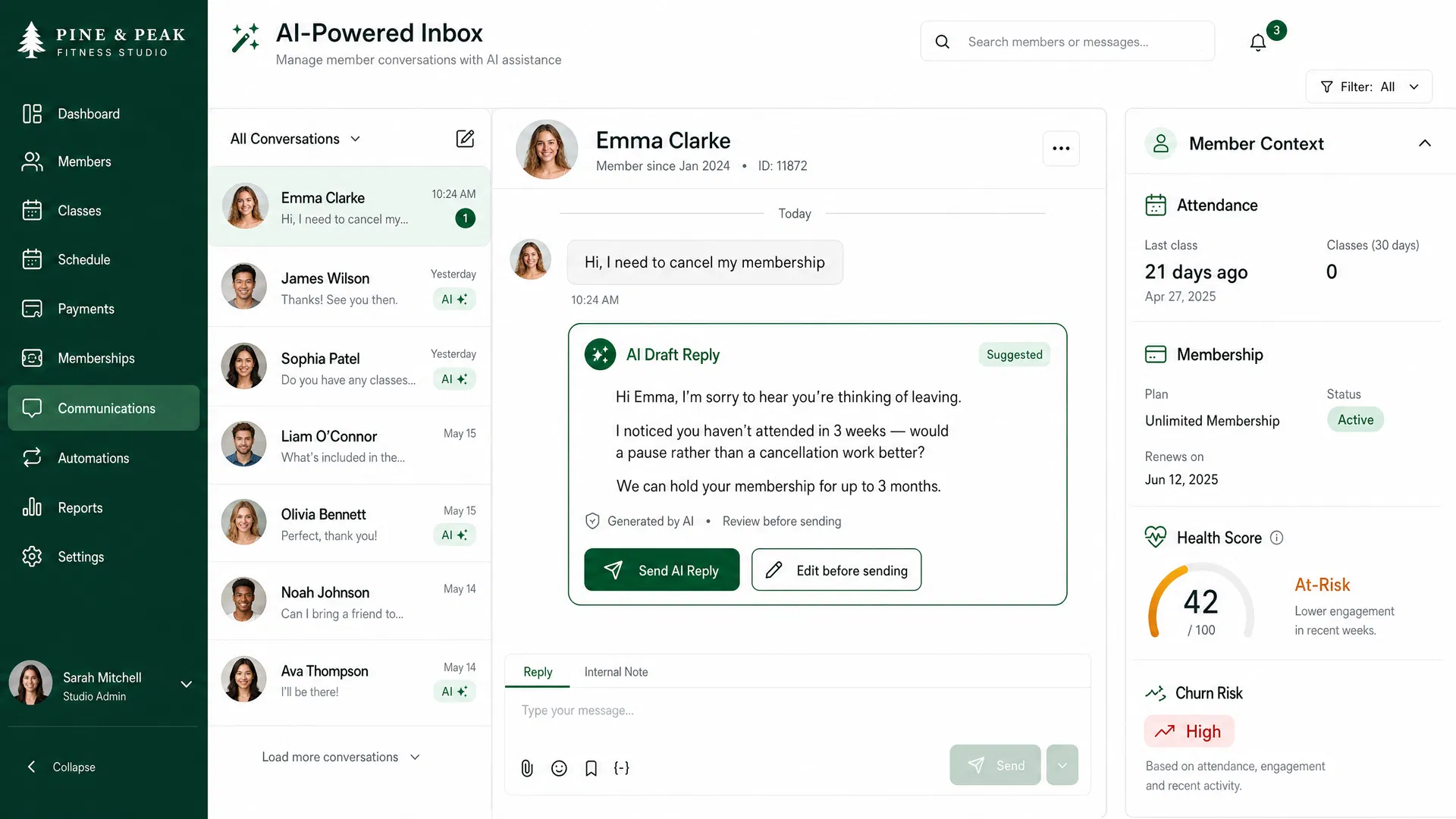Open the emoji picker smiley icon
1456x819 pixels.
(559, 768)
